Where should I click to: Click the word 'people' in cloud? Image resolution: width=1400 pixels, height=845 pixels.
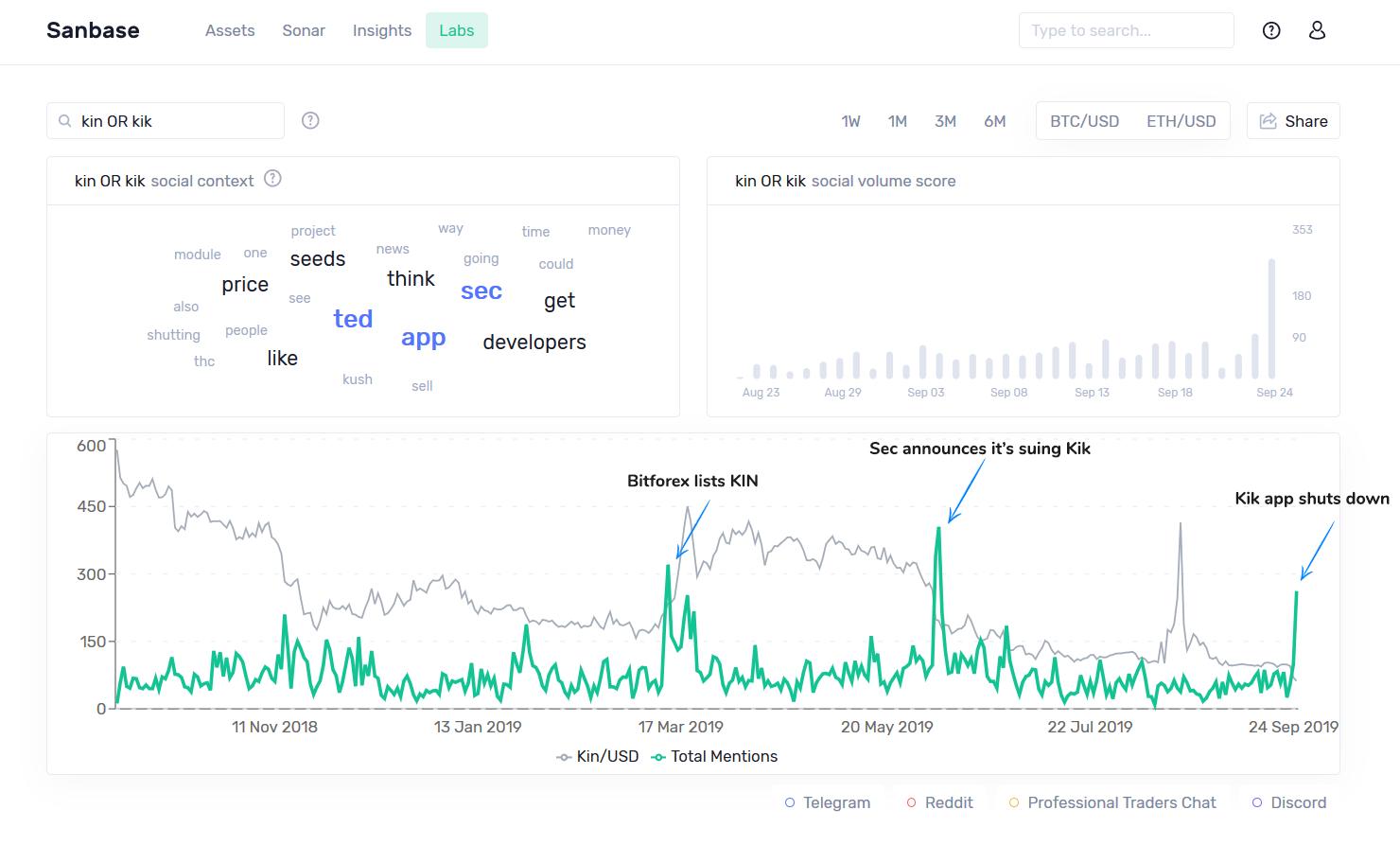(x=246, y=330)
